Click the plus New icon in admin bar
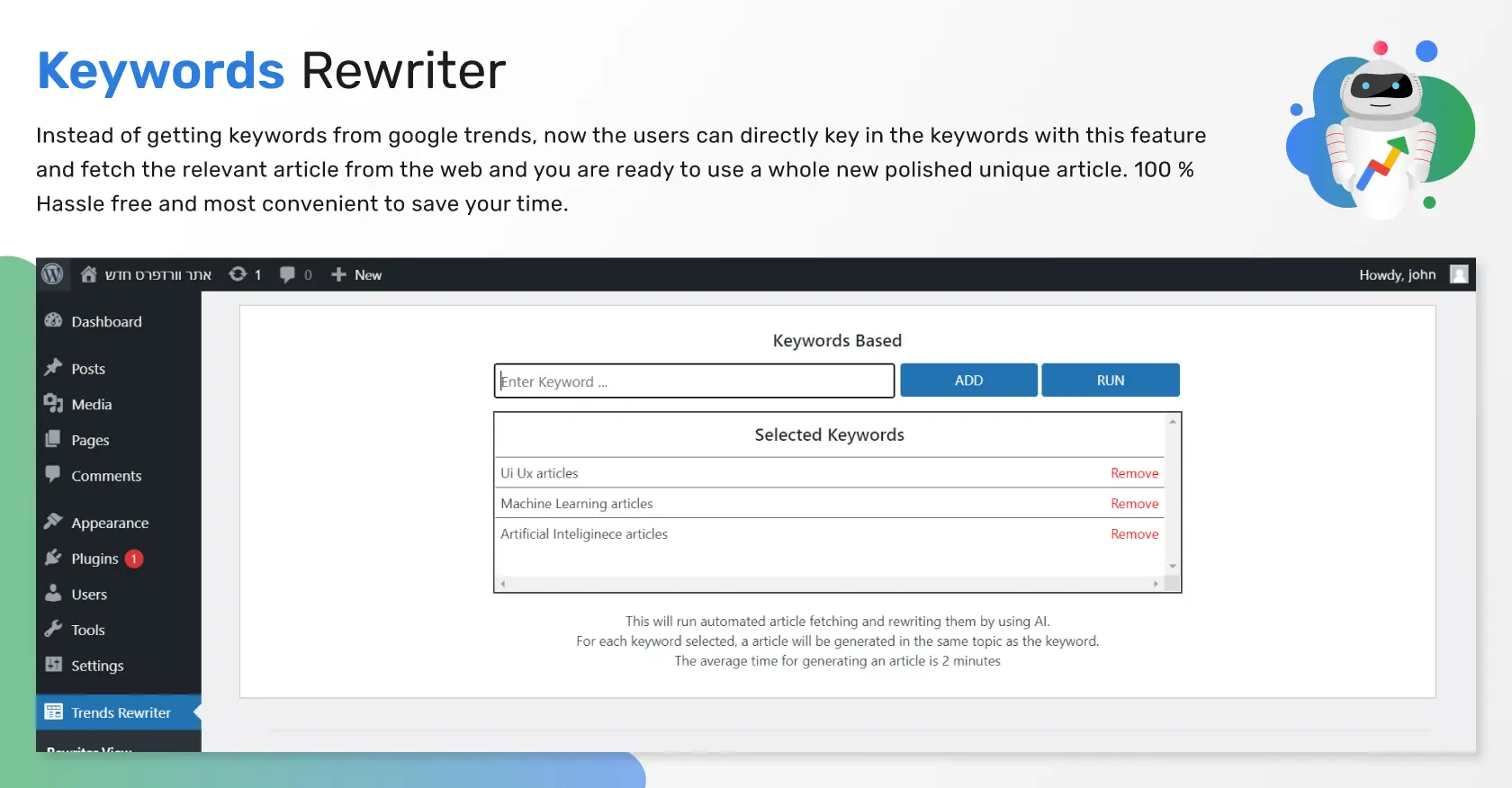Viewport: 1512px width, 788px height. 338,274
